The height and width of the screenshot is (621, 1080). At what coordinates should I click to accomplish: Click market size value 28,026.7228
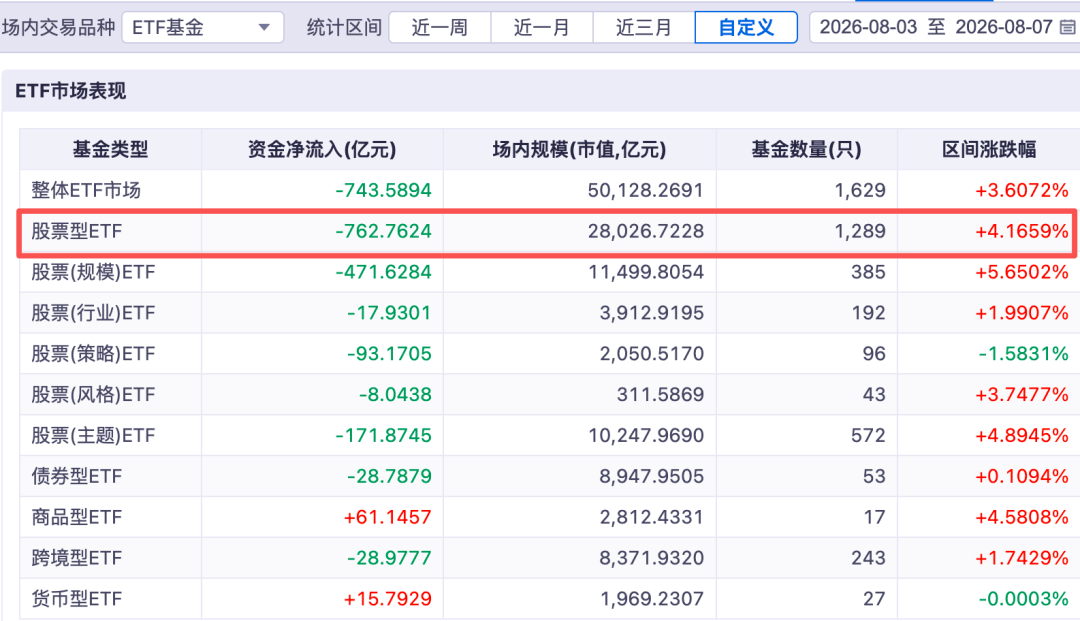coord(645,231)
